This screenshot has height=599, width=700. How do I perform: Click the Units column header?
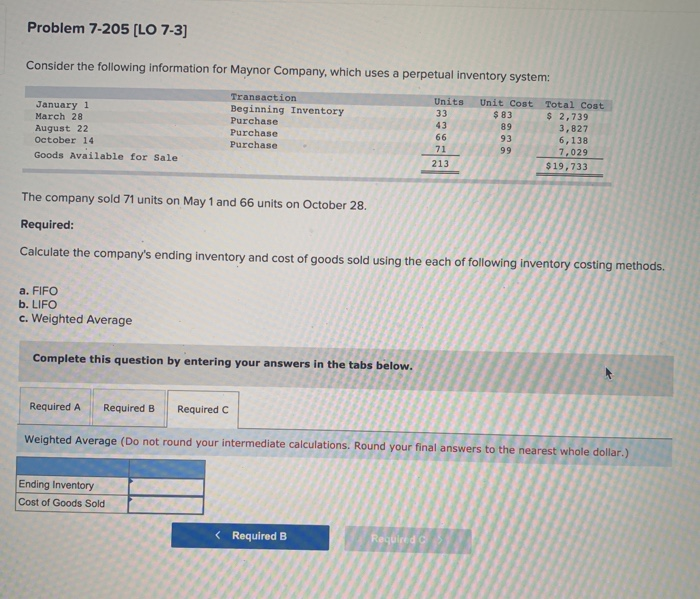449,102
